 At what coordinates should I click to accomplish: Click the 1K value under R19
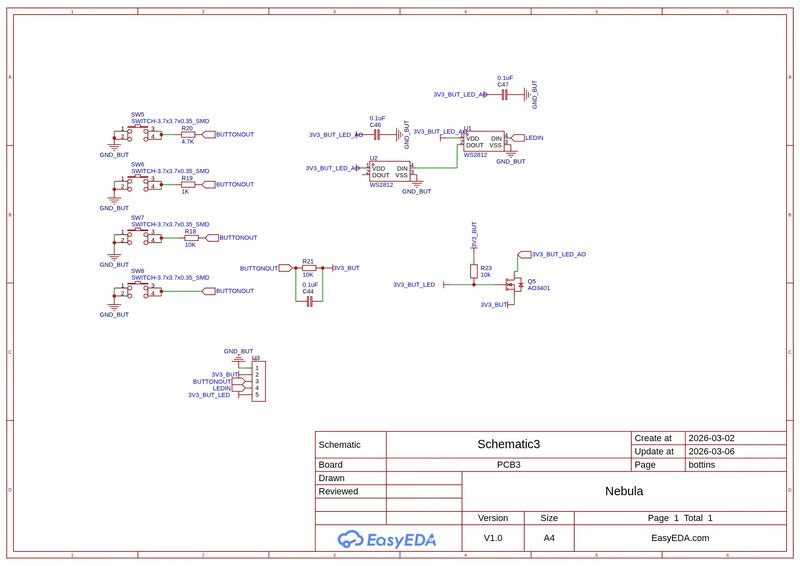(185, 192)
